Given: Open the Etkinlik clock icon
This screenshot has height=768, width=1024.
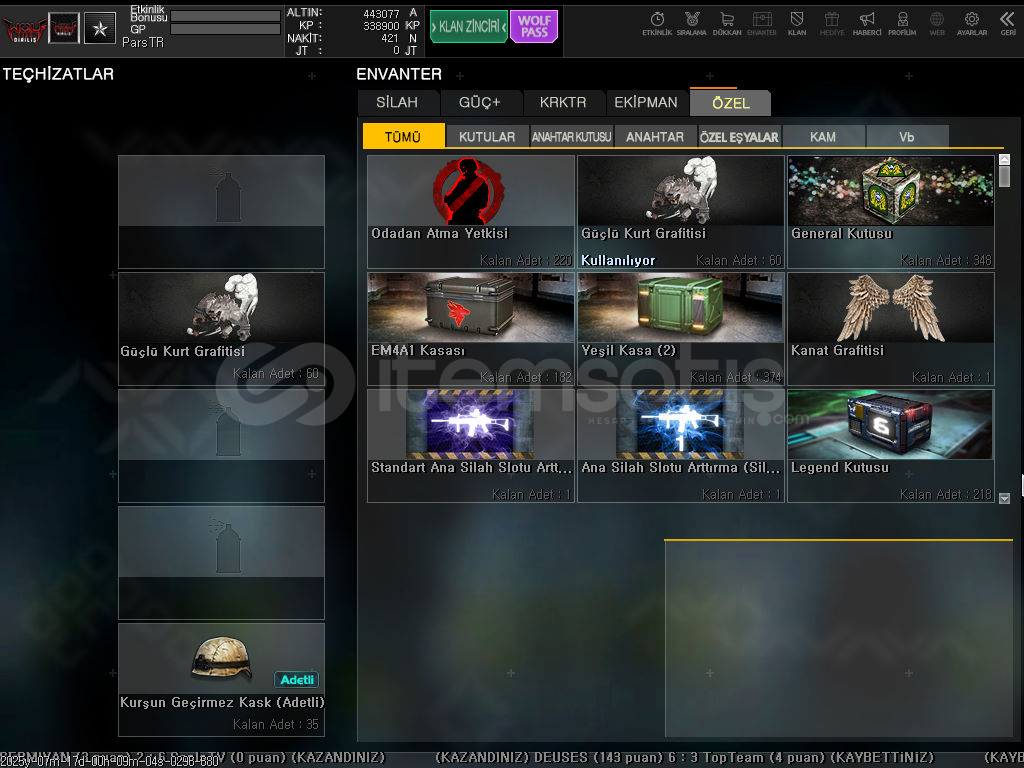Looking at the screenshot, I should 657,24.
